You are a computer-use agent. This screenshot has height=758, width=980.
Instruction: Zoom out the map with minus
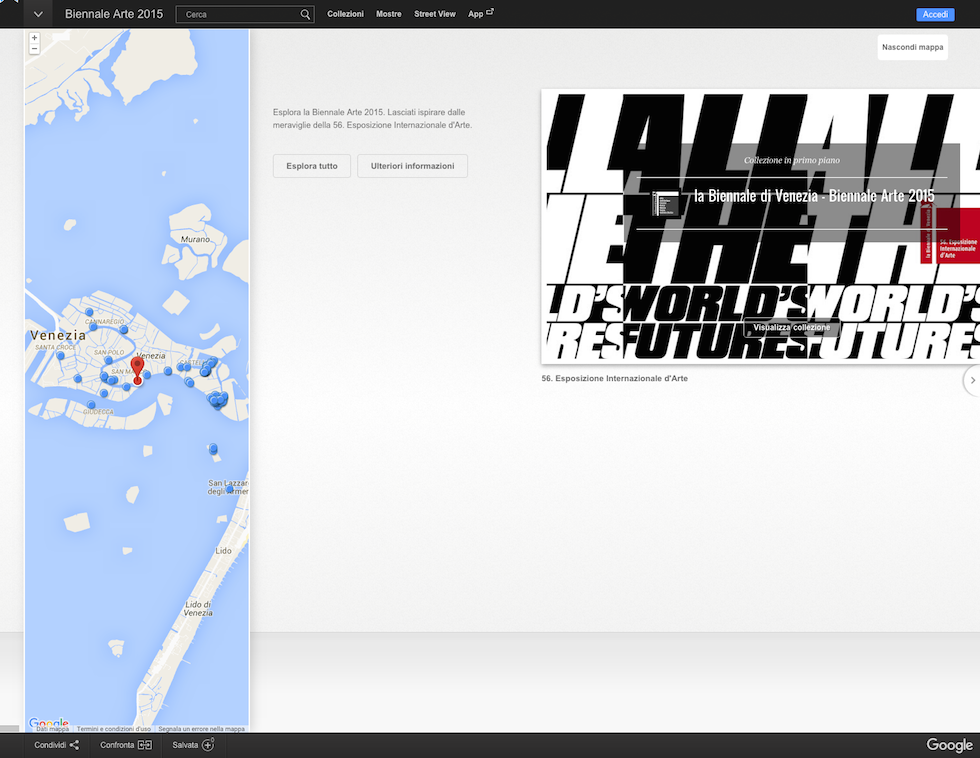[x=34, y=49]
